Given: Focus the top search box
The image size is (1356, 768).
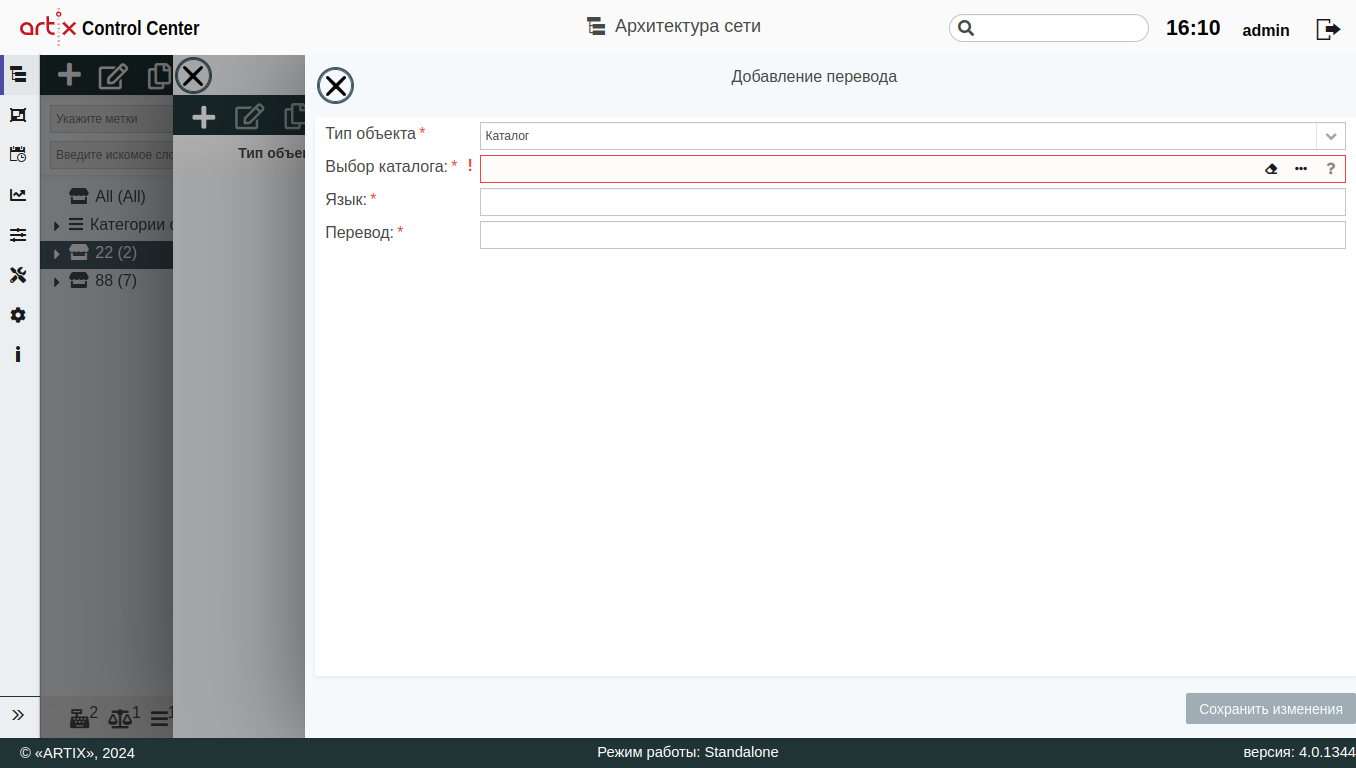Looking at the screenshot, I should point(1050,28).
